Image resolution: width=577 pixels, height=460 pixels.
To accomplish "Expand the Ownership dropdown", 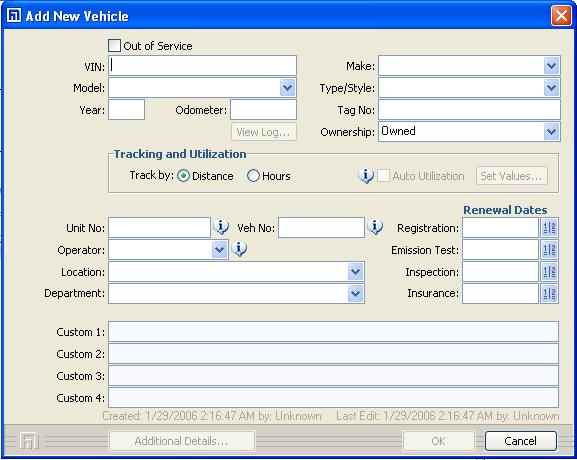I will (x=551, y=131).
